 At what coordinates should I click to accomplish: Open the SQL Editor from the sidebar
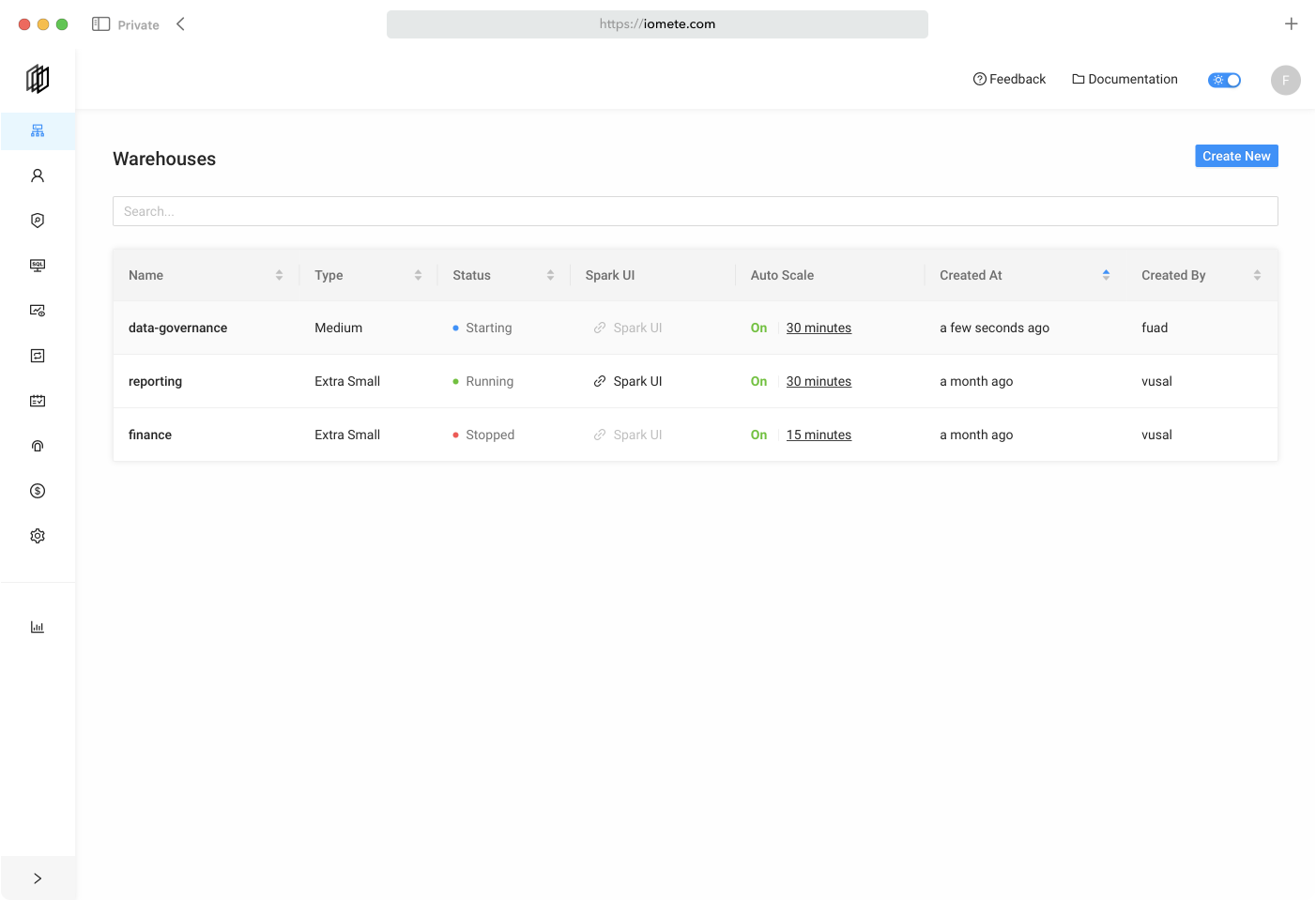click(x=38, y=266)
